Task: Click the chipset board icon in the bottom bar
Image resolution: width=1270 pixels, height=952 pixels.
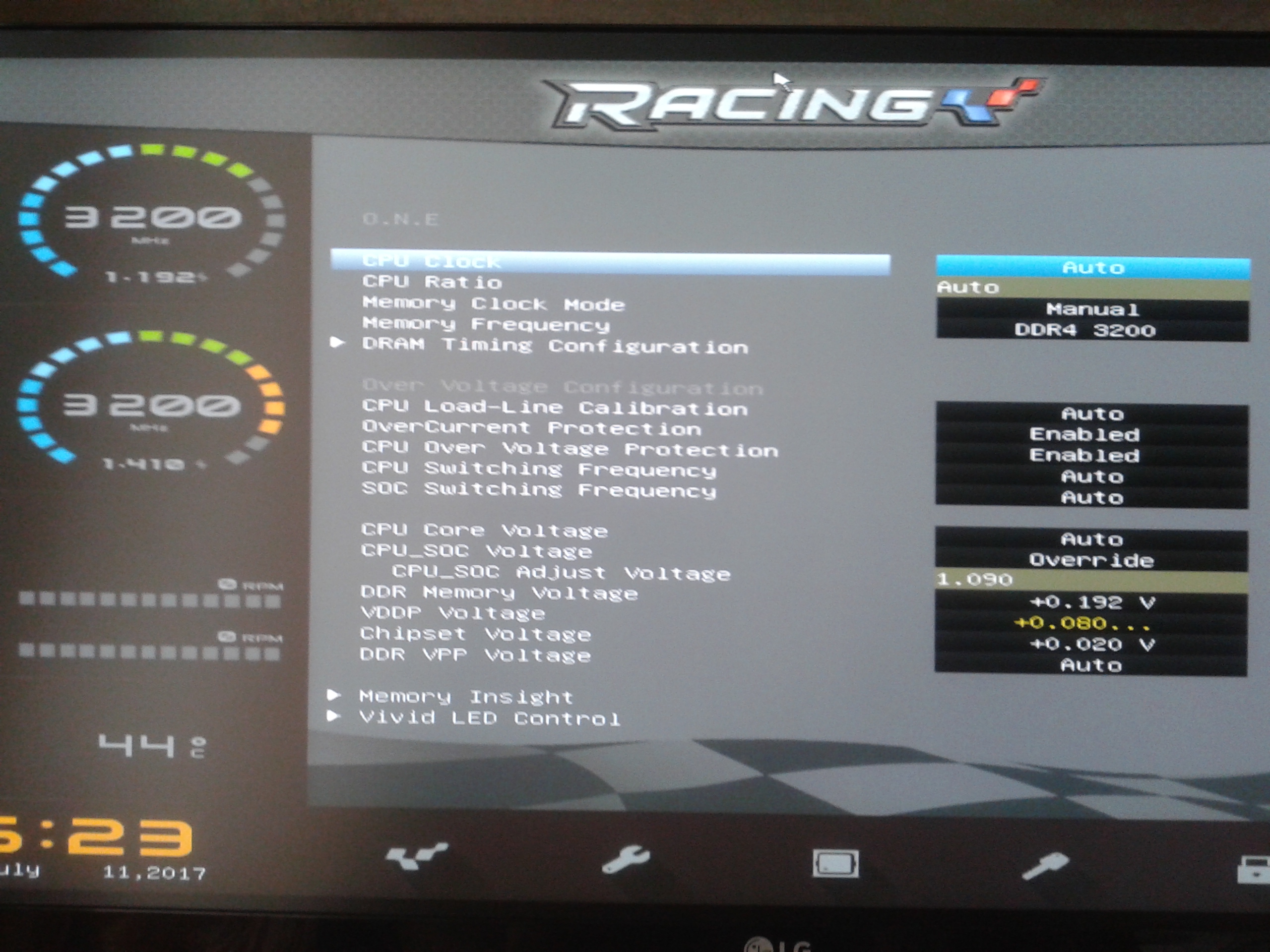Action: pos(835,863)
